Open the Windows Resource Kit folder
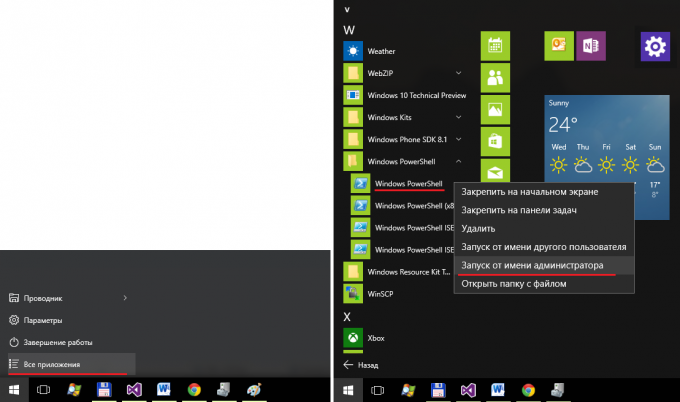 [x=398, y=271]
